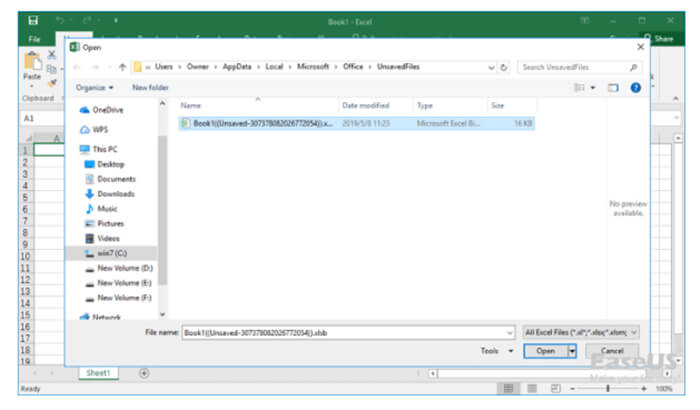700x410 pixels.
Task: Open the Organize dropdown menu
Action: 94,88
